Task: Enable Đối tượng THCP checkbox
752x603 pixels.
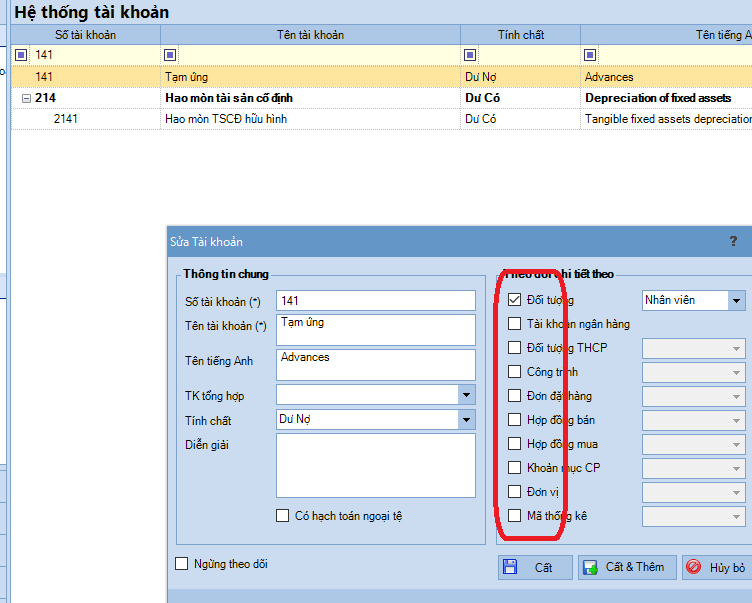Action: click(x=514, y=348)
